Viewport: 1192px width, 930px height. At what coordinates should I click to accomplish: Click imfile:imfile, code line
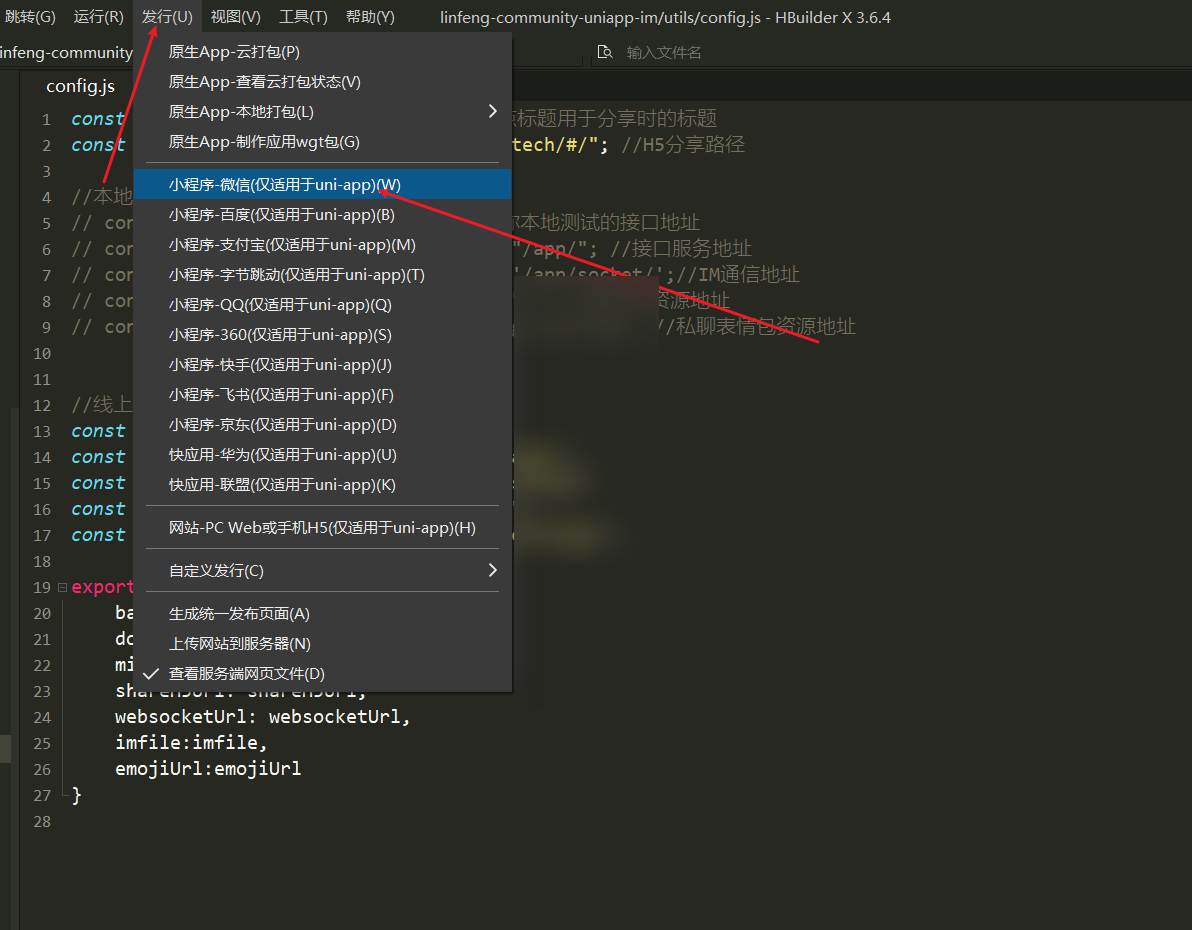point(191,742)
